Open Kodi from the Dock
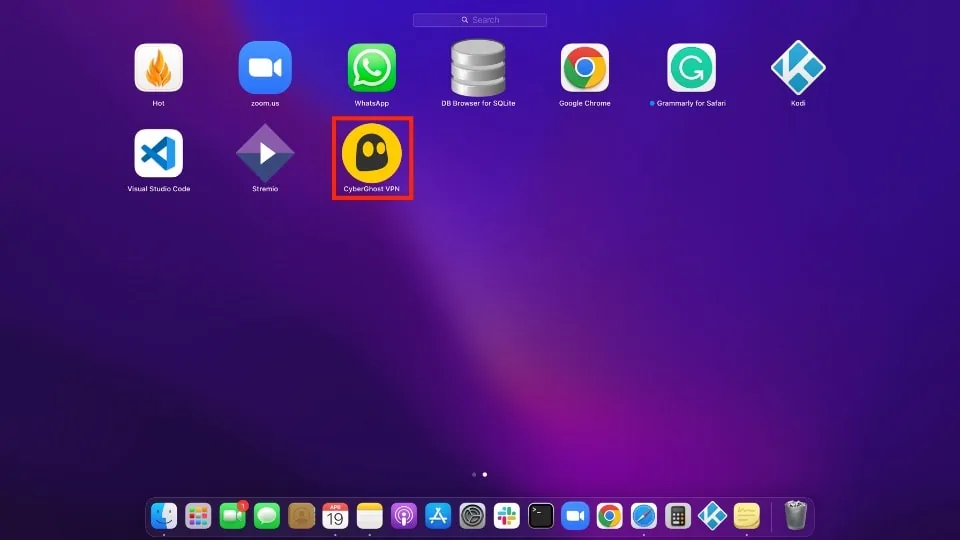The height and width of the screenshot is (540, 960). (712, 516)
